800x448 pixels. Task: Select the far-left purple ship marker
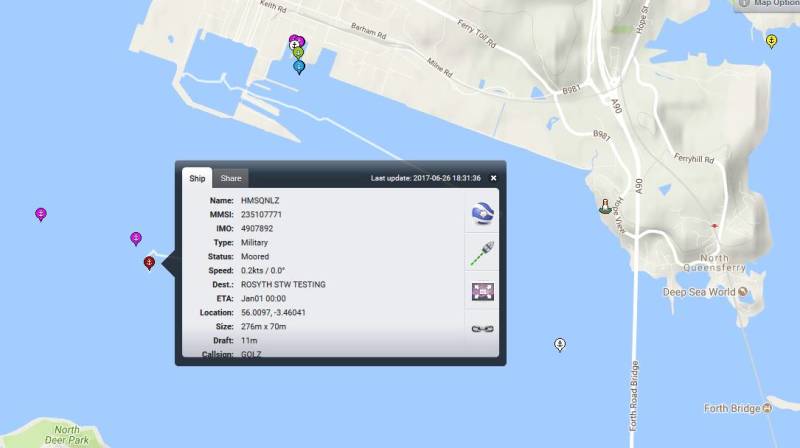pos(41,214)
